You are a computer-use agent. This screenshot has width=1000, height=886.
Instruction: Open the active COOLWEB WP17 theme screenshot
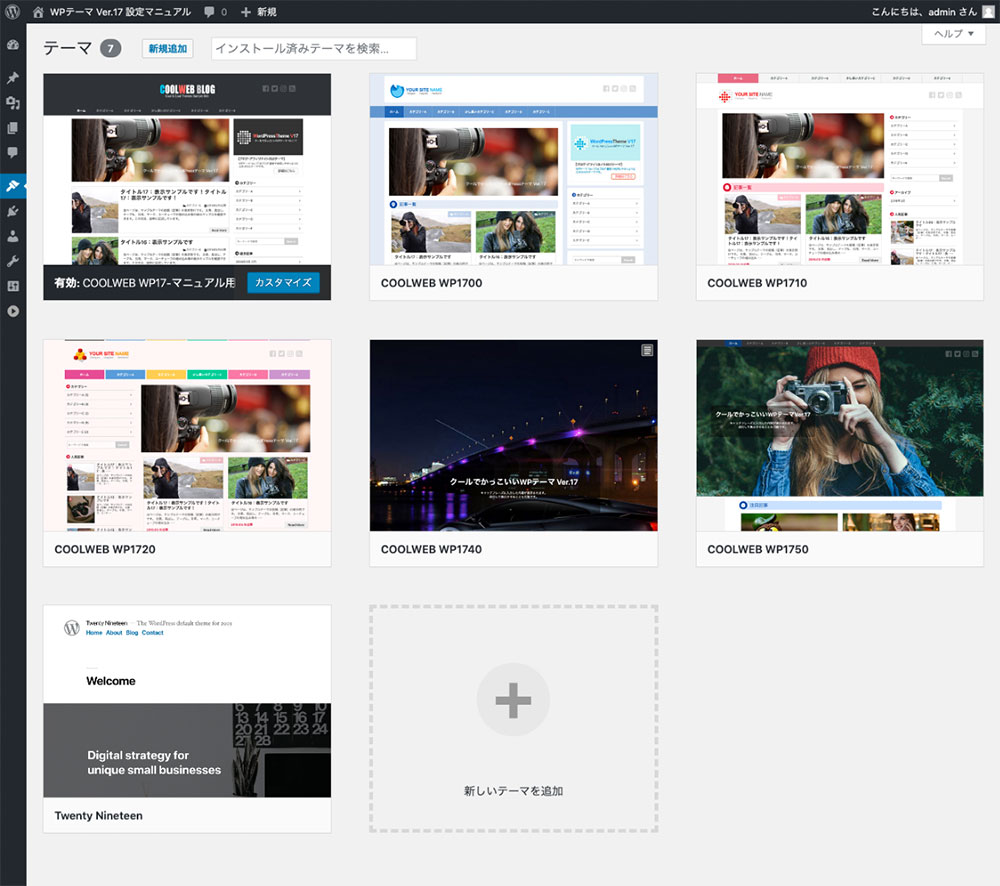click(x=187, y=169)
